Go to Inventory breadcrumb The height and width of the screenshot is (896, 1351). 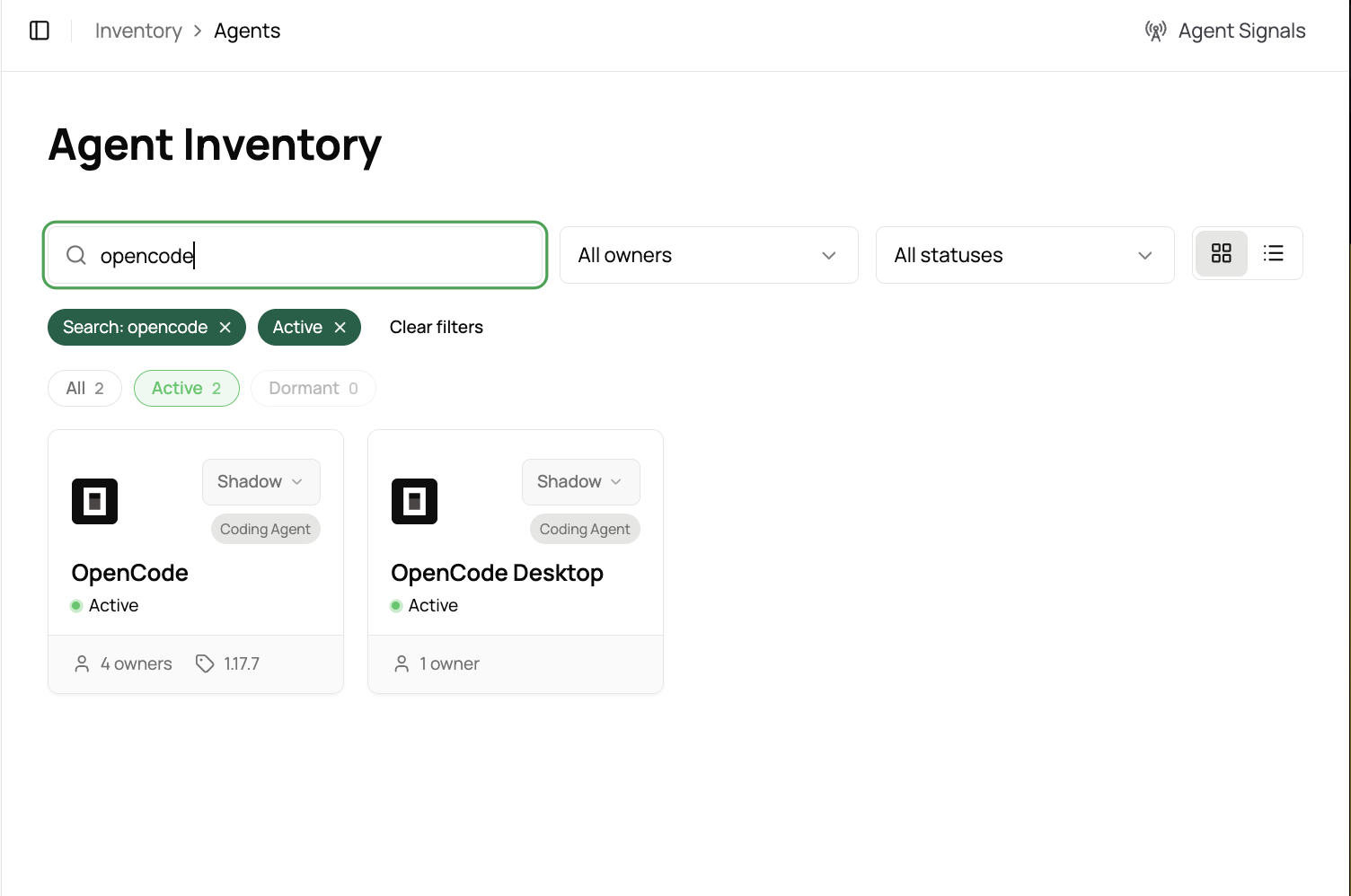[x=138, y=31]
